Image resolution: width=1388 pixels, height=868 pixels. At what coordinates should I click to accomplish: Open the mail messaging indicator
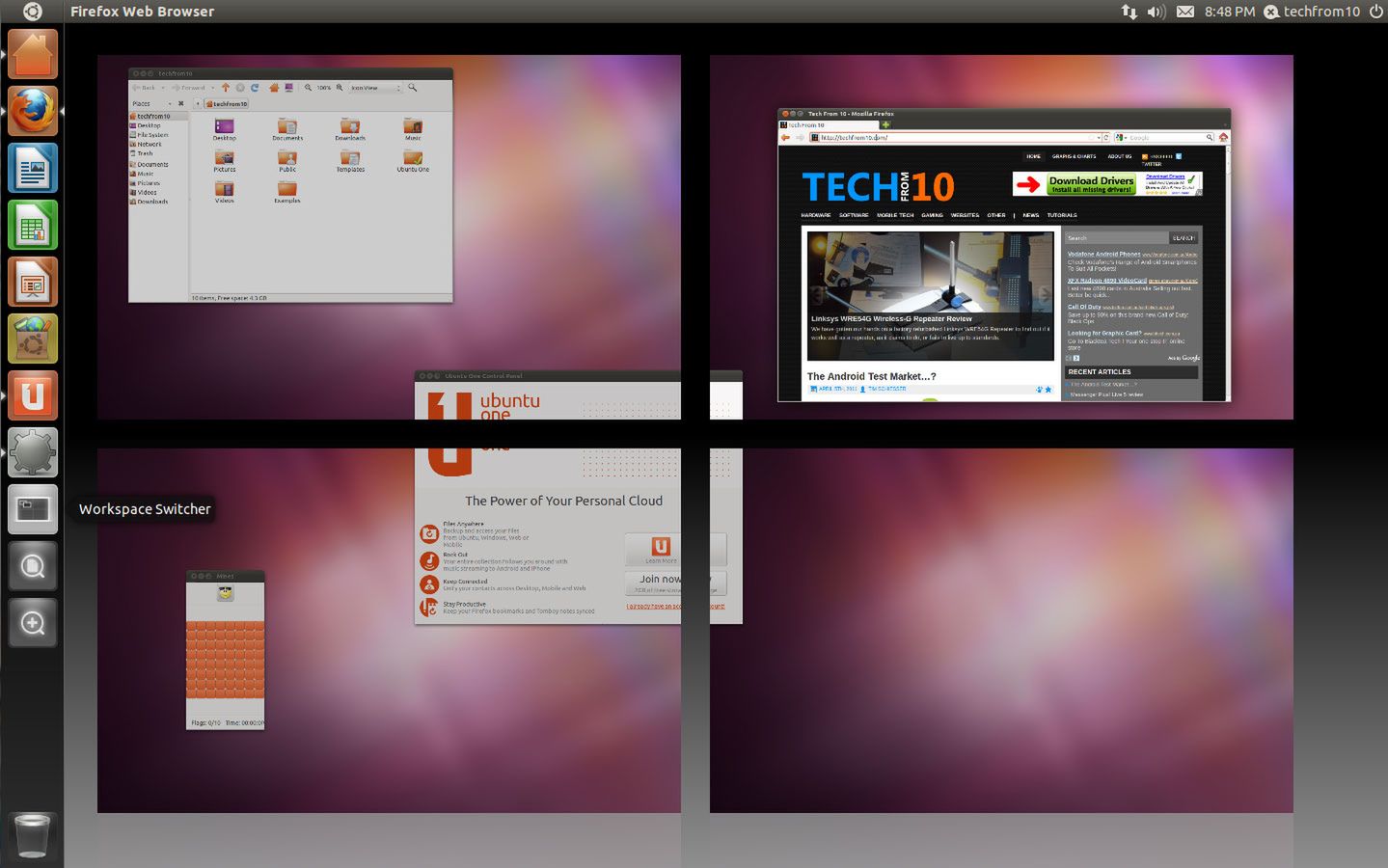[x=1185, y=12]
